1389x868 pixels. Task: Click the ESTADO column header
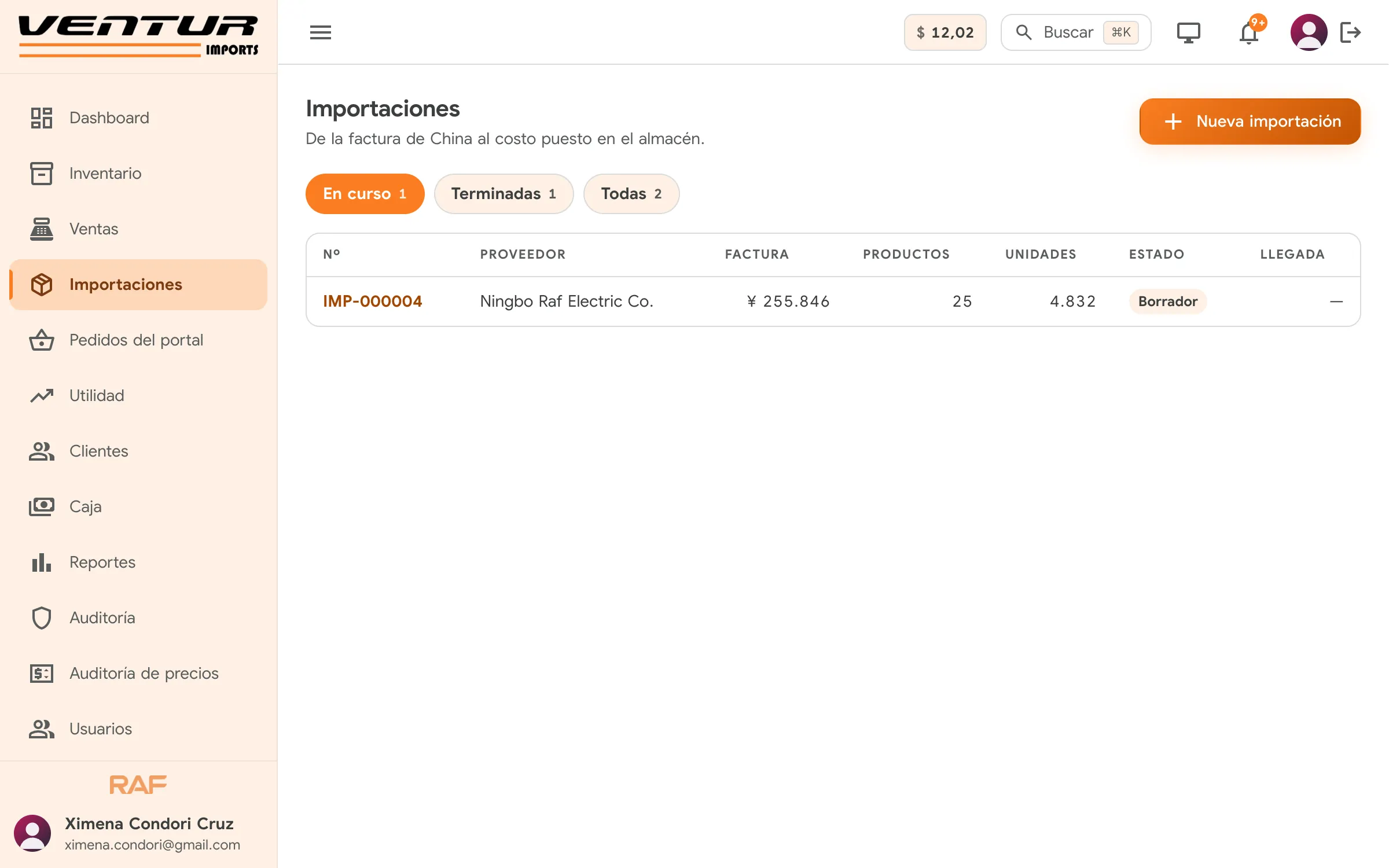[1156, 255]
